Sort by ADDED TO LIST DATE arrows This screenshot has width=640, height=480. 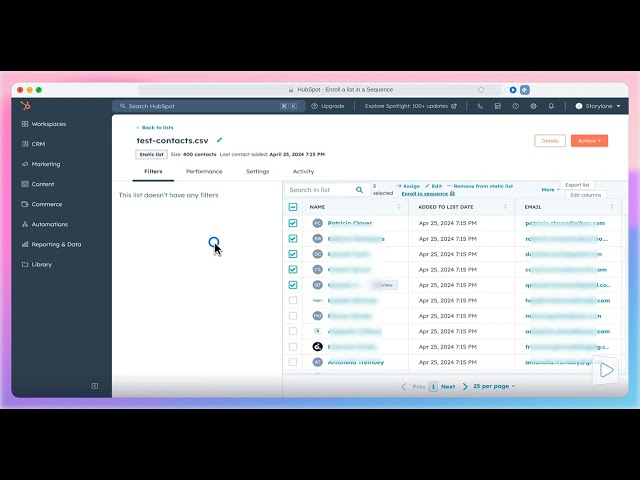tap(505, 207)
